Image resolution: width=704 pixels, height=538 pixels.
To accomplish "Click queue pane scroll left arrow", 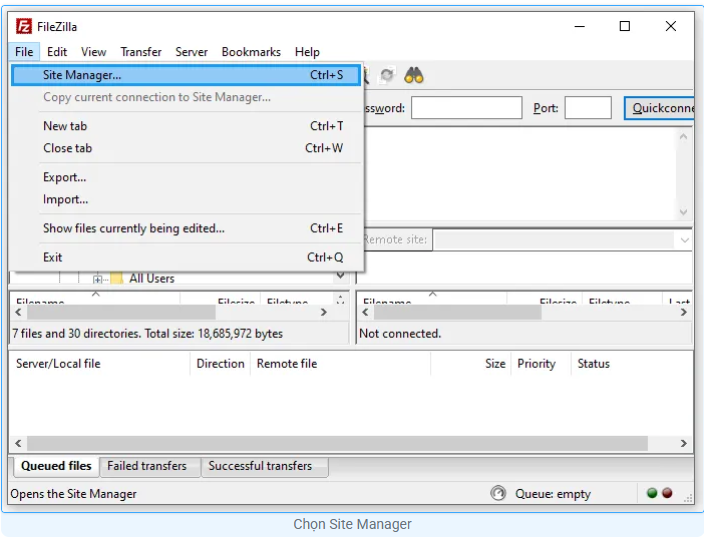I will pos(18,443).
